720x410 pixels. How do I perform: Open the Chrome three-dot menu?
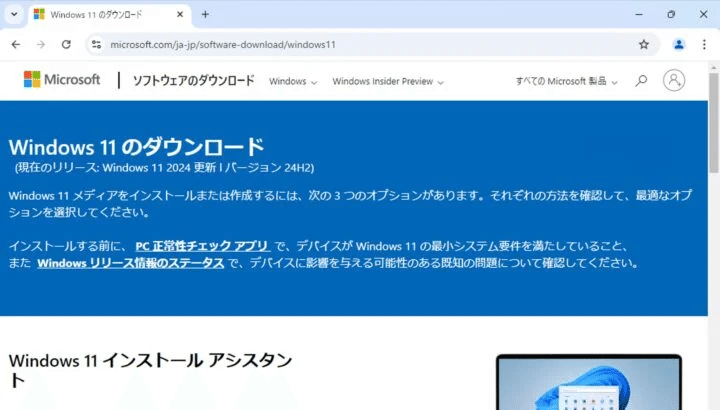[704, 45]
